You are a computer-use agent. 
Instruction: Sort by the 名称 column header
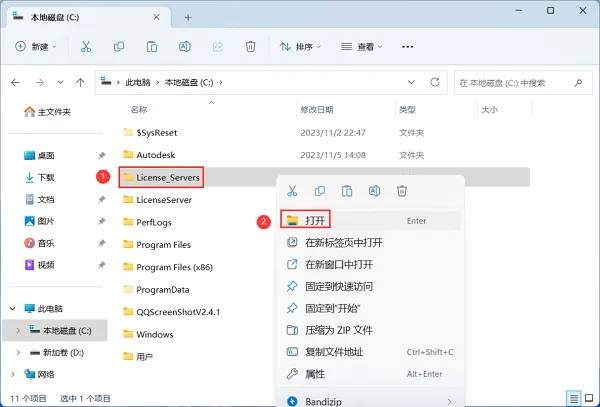[139, 110]
